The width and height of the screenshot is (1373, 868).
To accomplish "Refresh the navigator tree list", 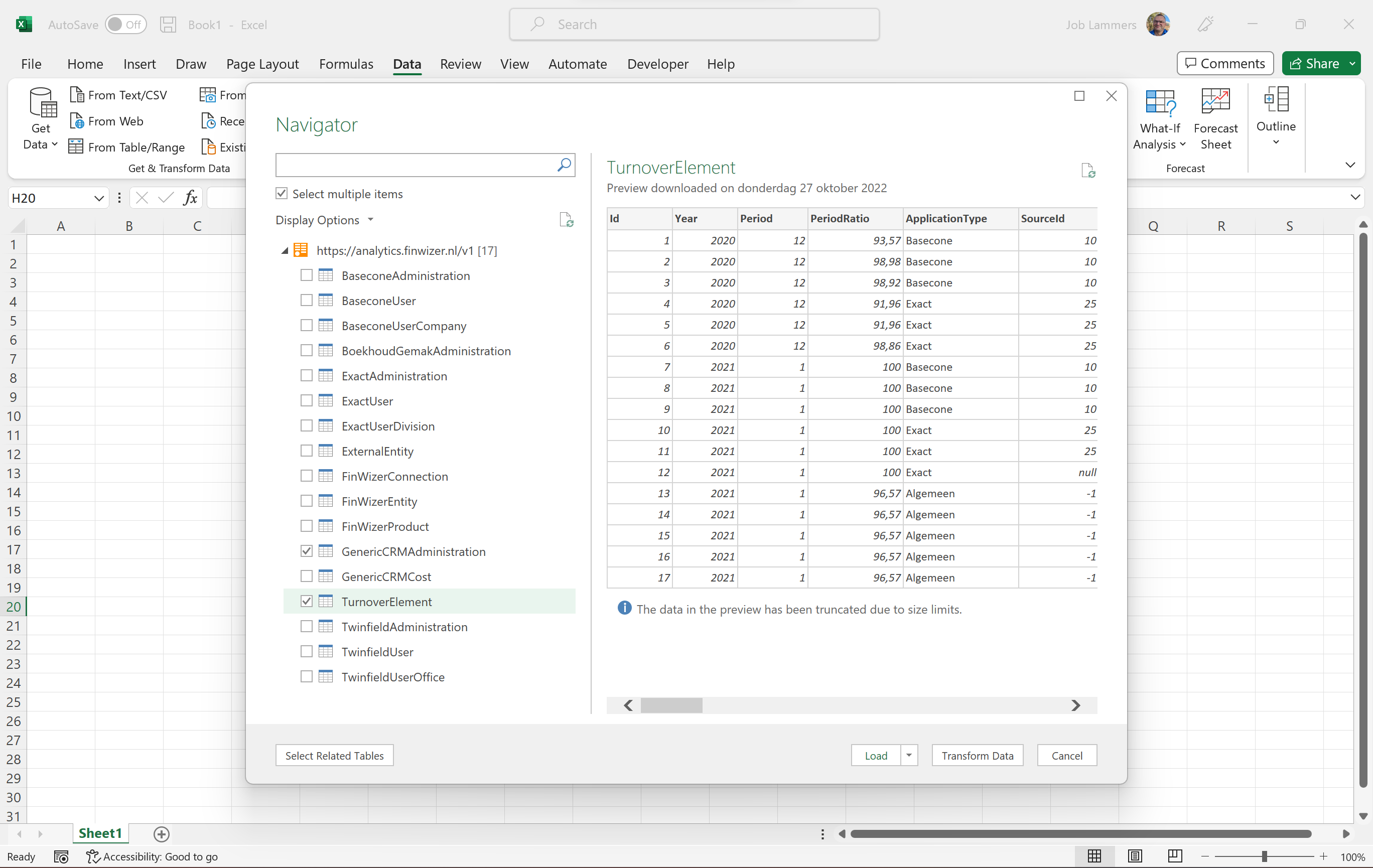I will tap(566, 220).
